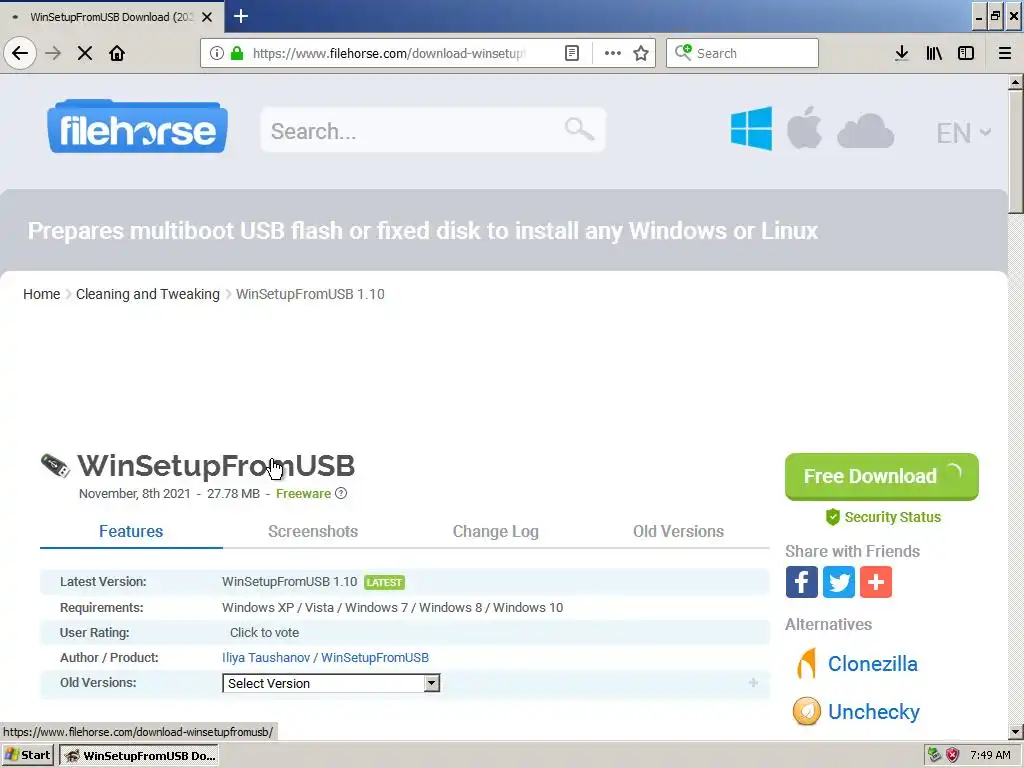Open the Firefox hamburger menu
The width and height of the screenshot is (1024, 768).
(x=1005, y=53)
